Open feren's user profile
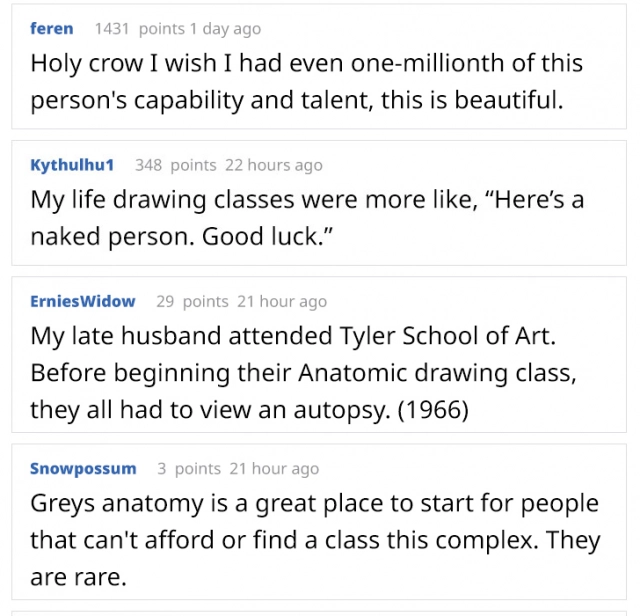 (x=51, y=28)
